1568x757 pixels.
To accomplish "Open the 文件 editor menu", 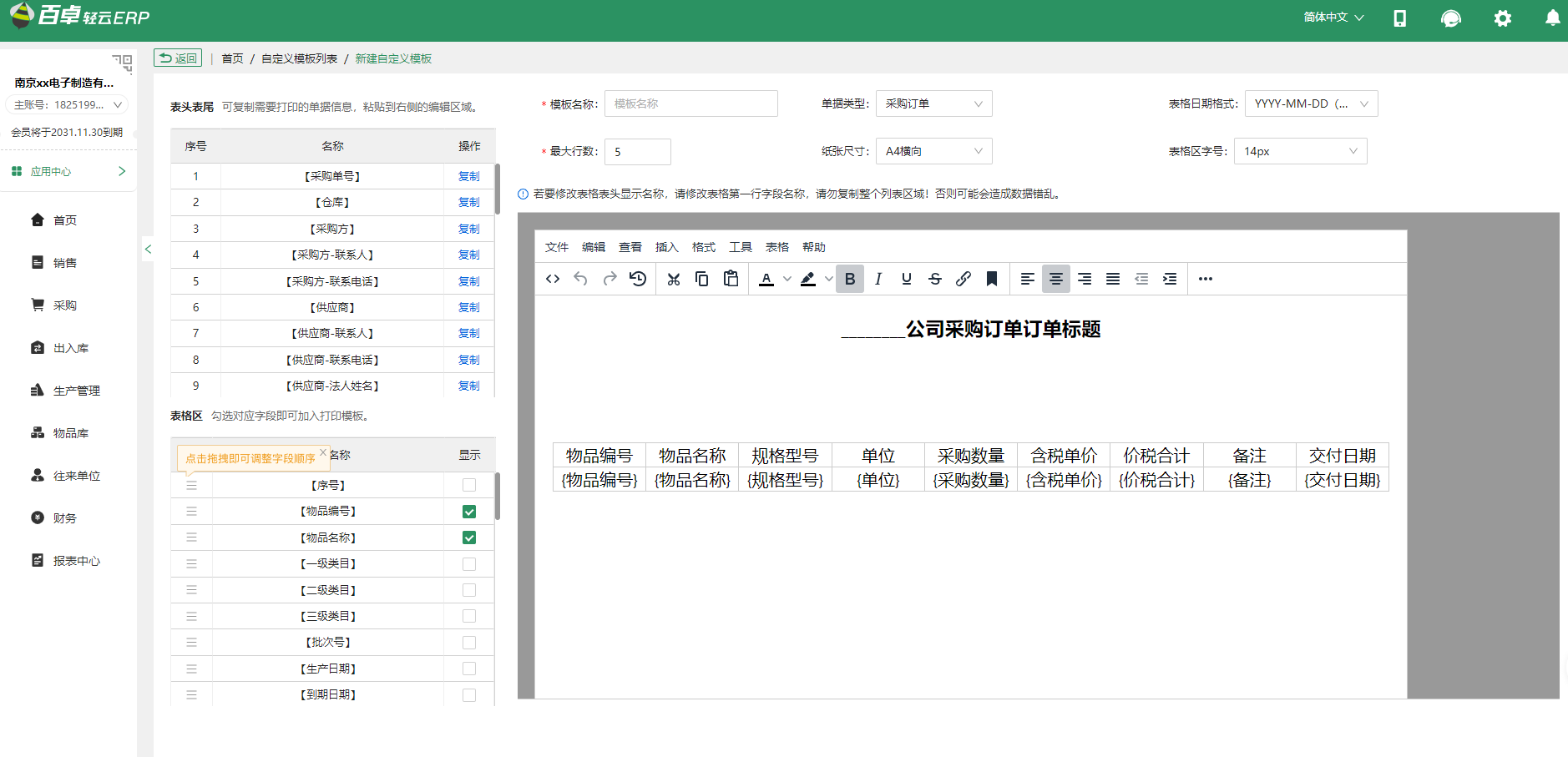I will 557,247.
